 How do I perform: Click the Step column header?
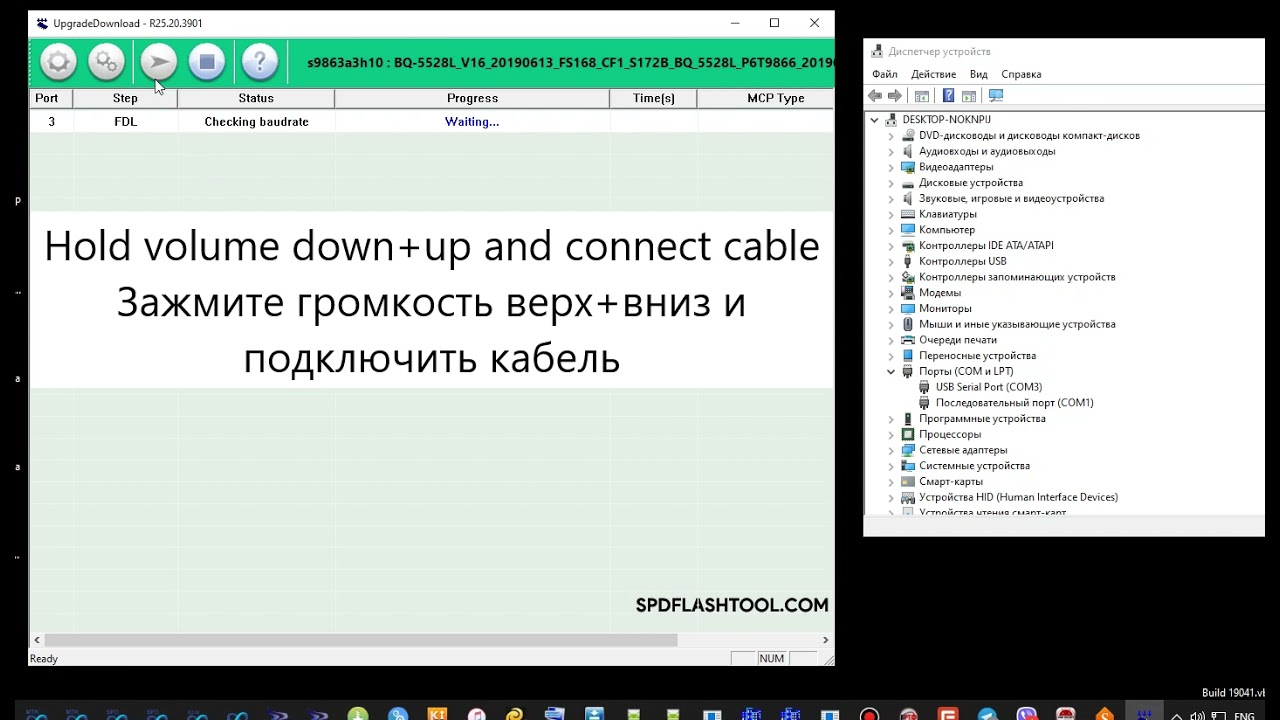[x=125, y=98]
